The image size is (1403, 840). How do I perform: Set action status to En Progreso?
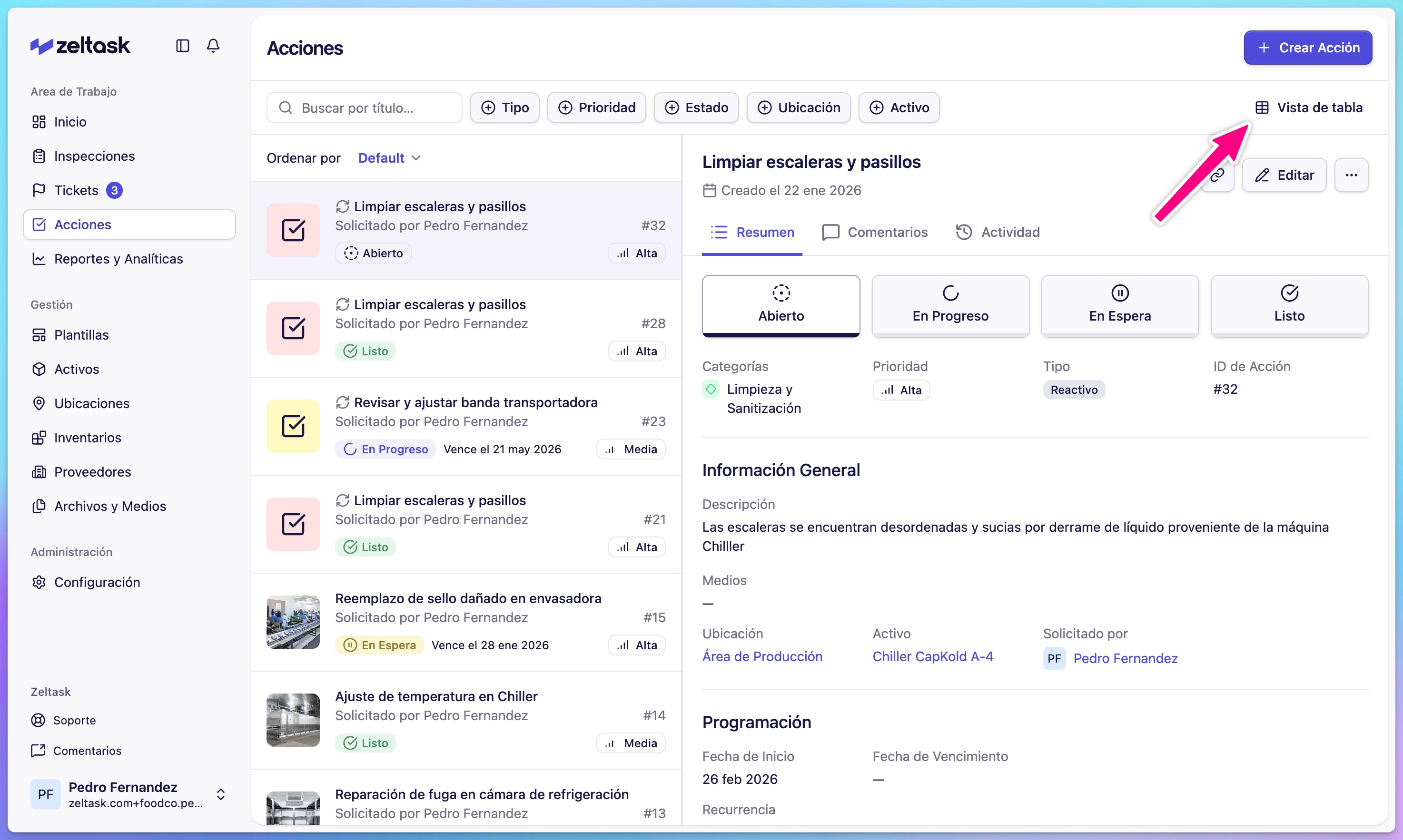950,305
